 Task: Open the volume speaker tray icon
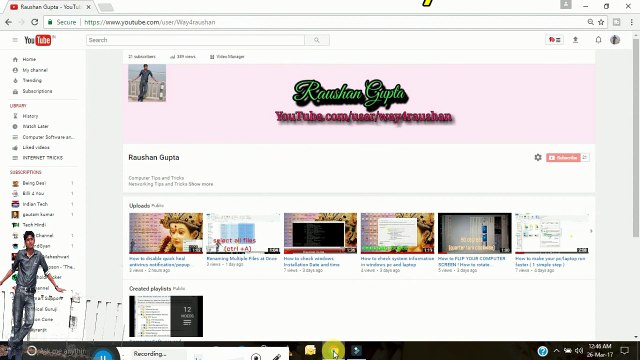click(x=578, y=351)
